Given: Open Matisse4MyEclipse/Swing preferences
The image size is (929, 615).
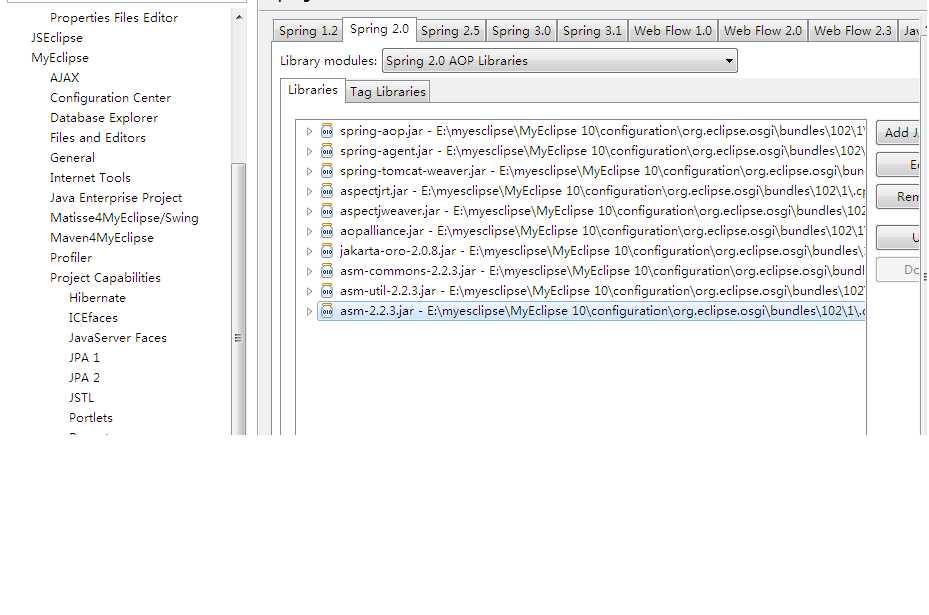Looking at the screenshot, I should pyautogui.click(x=124, y=218).
